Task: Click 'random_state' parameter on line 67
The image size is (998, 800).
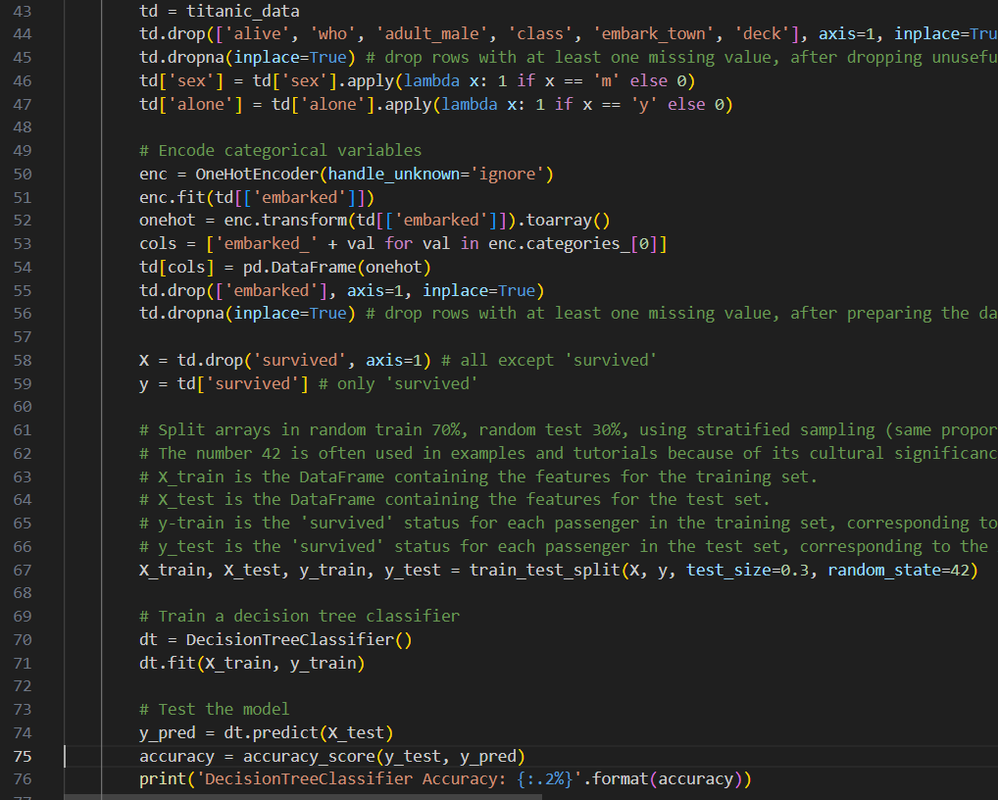Action: (884, 570)
